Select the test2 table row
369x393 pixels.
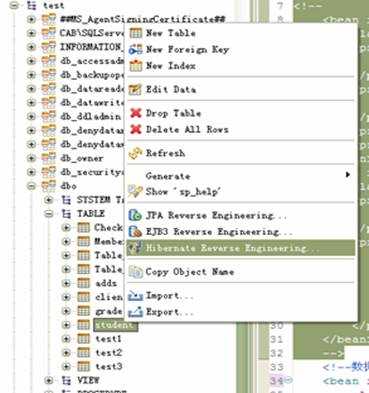109,353
